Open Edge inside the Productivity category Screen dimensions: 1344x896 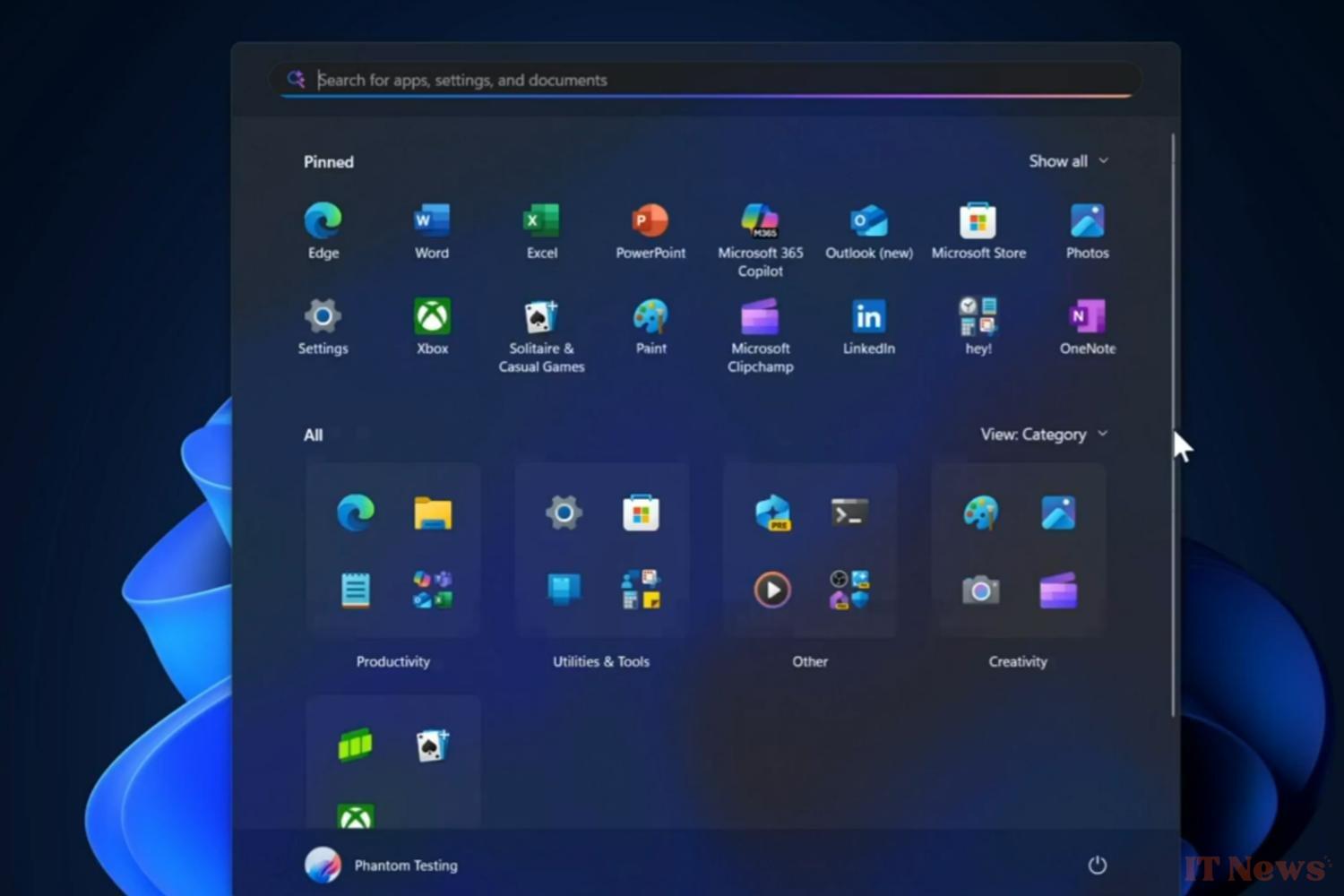tap(356, 513)
